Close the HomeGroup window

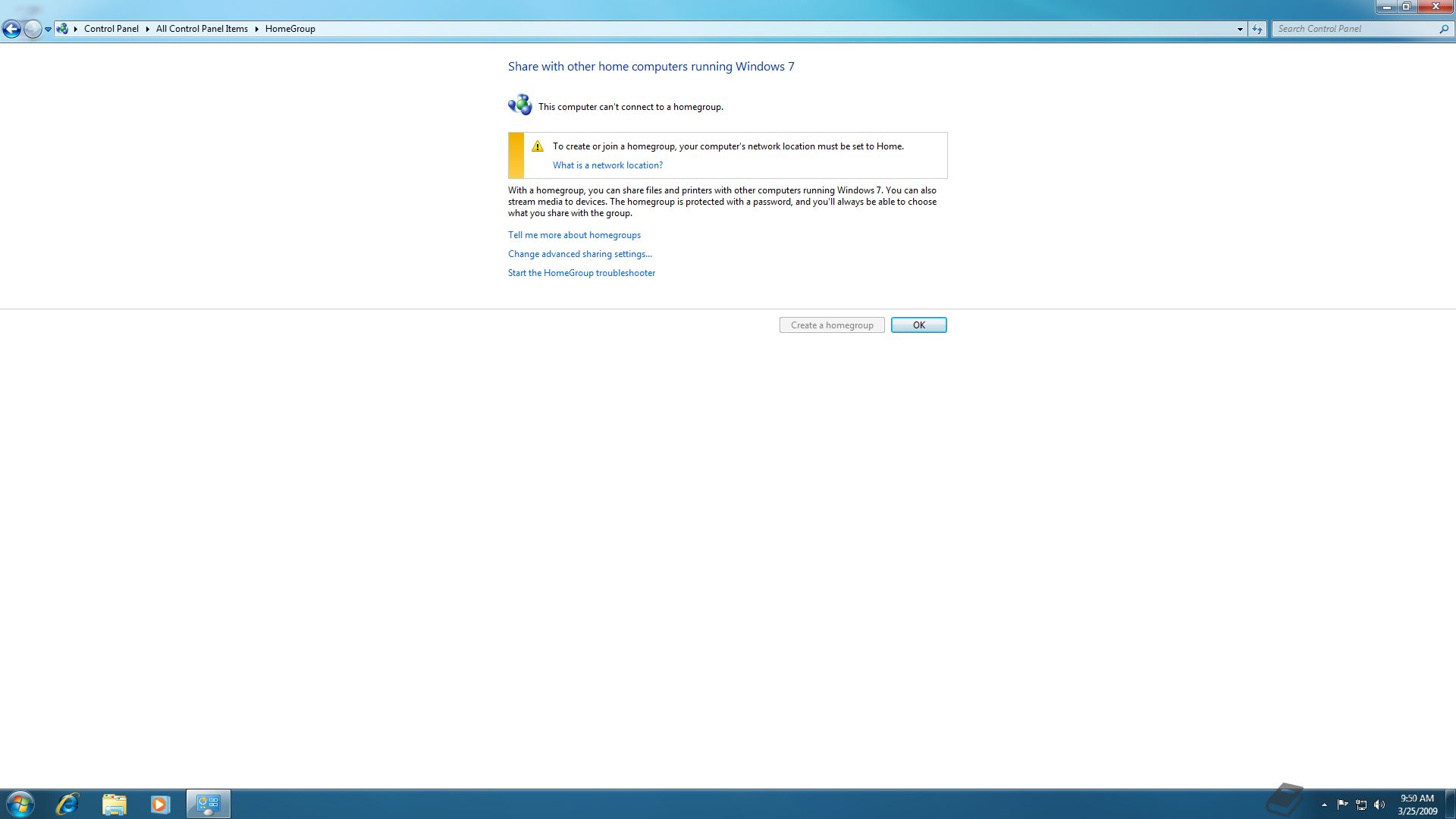(x=1435, y=7)
